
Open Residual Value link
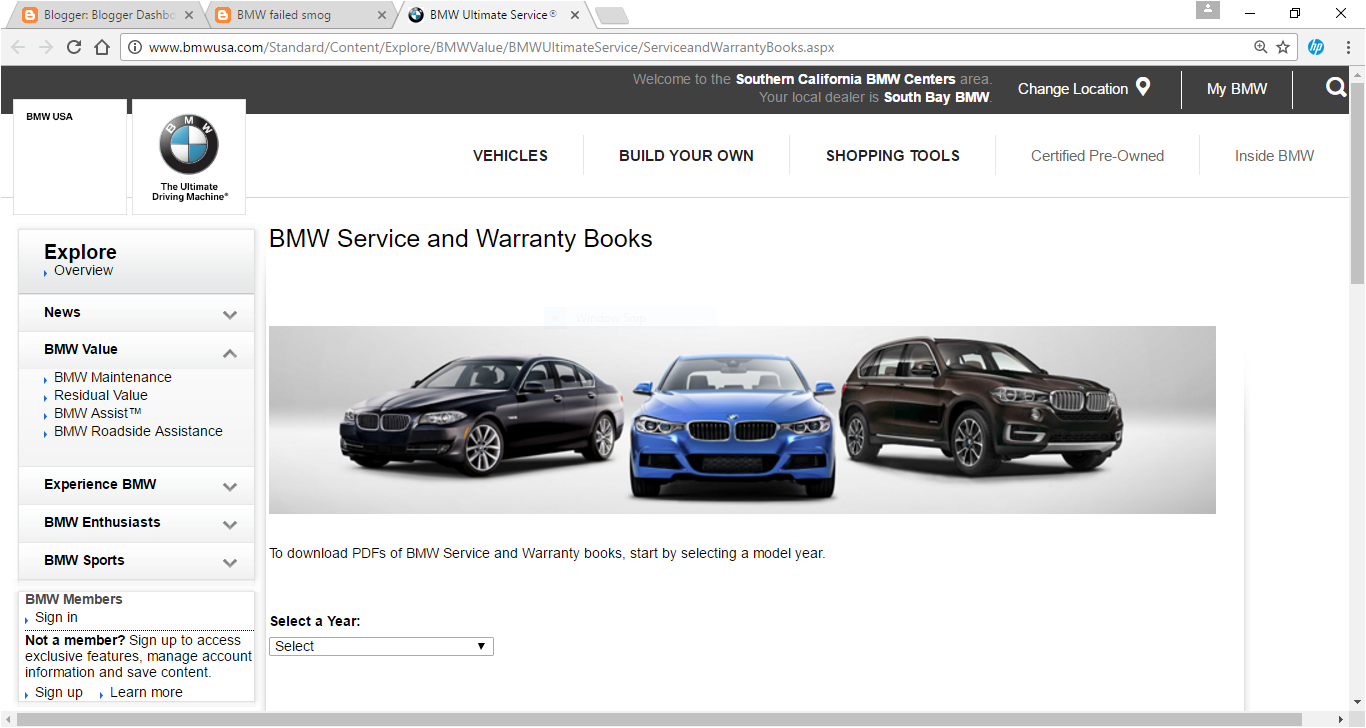(x=101, y=395)
